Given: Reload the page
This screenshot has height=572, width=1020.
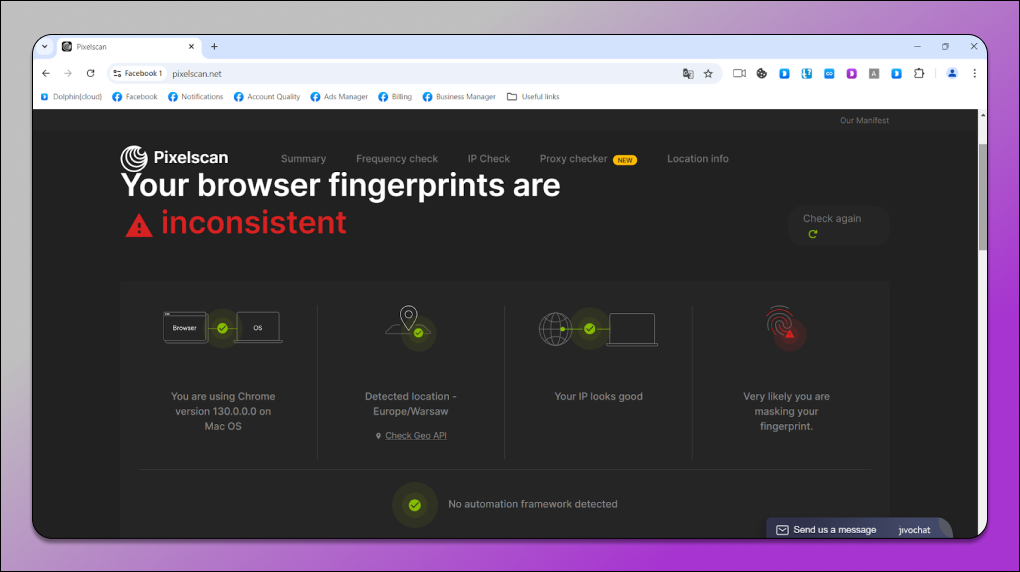Looking at the screenshot, I should coord(90,73).
